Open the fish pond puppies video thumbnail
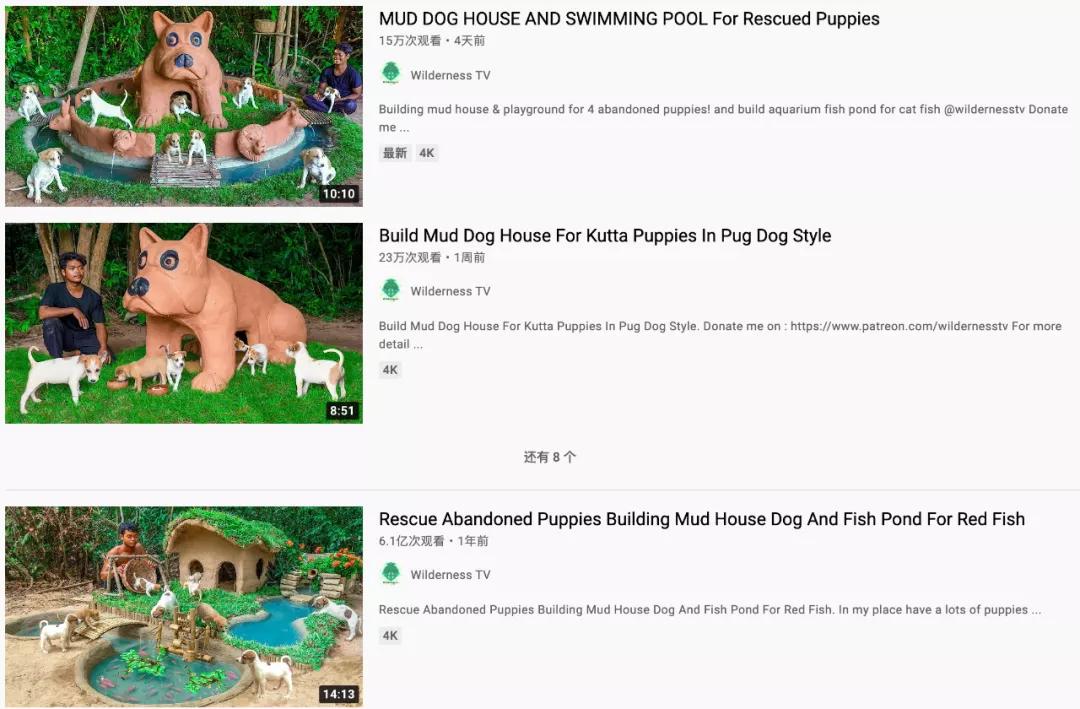 coord(184,607)
